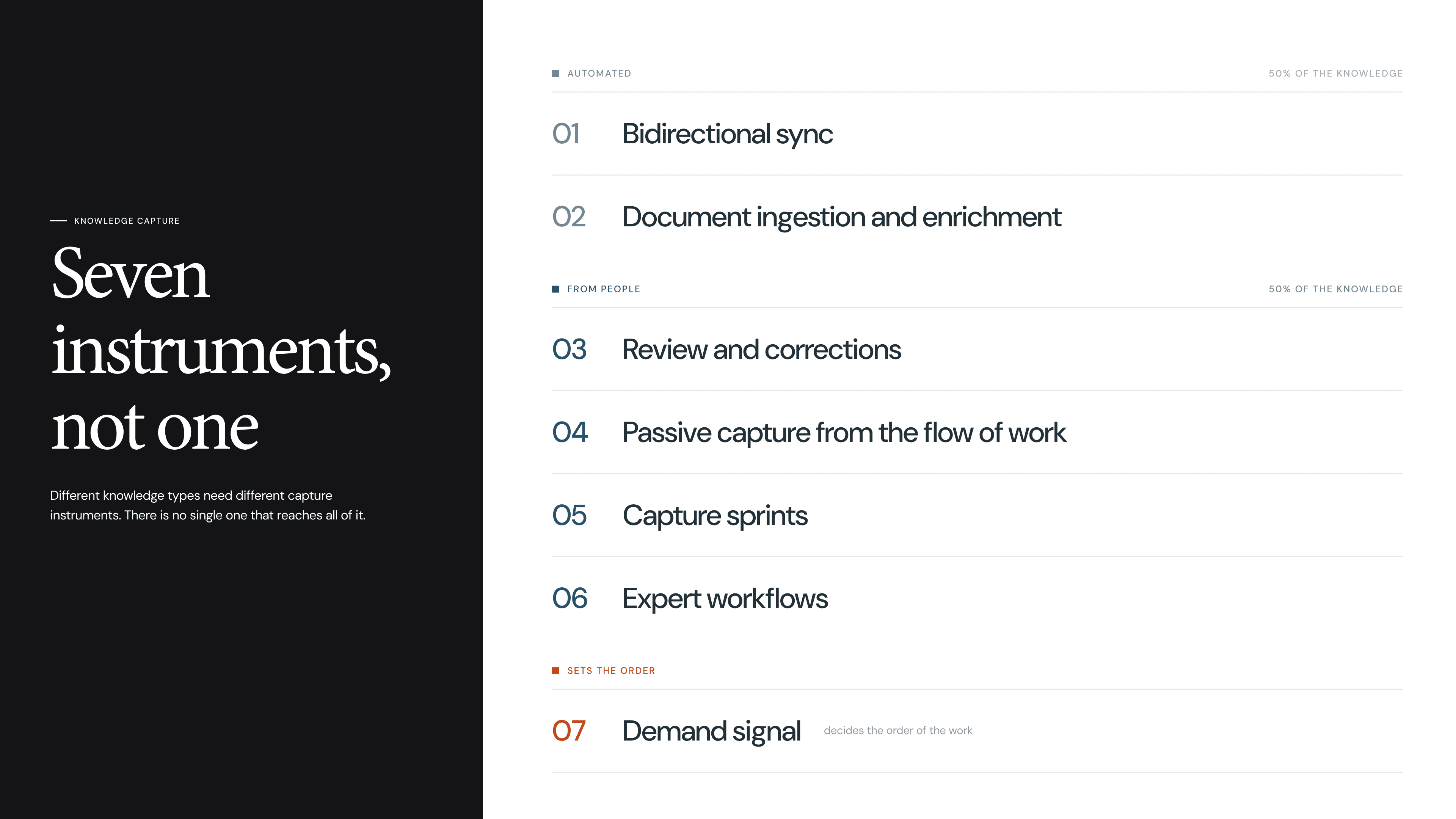
Task: Open the Expert workflows item
Action: click(x=725, y=599)
